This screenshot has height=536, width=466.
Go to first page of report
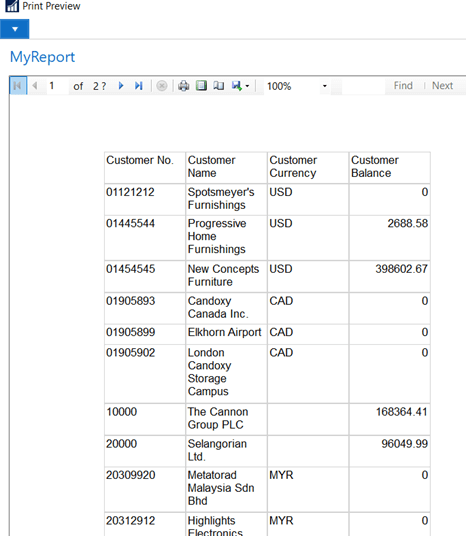pyautogui.click(x=18, y=85)
